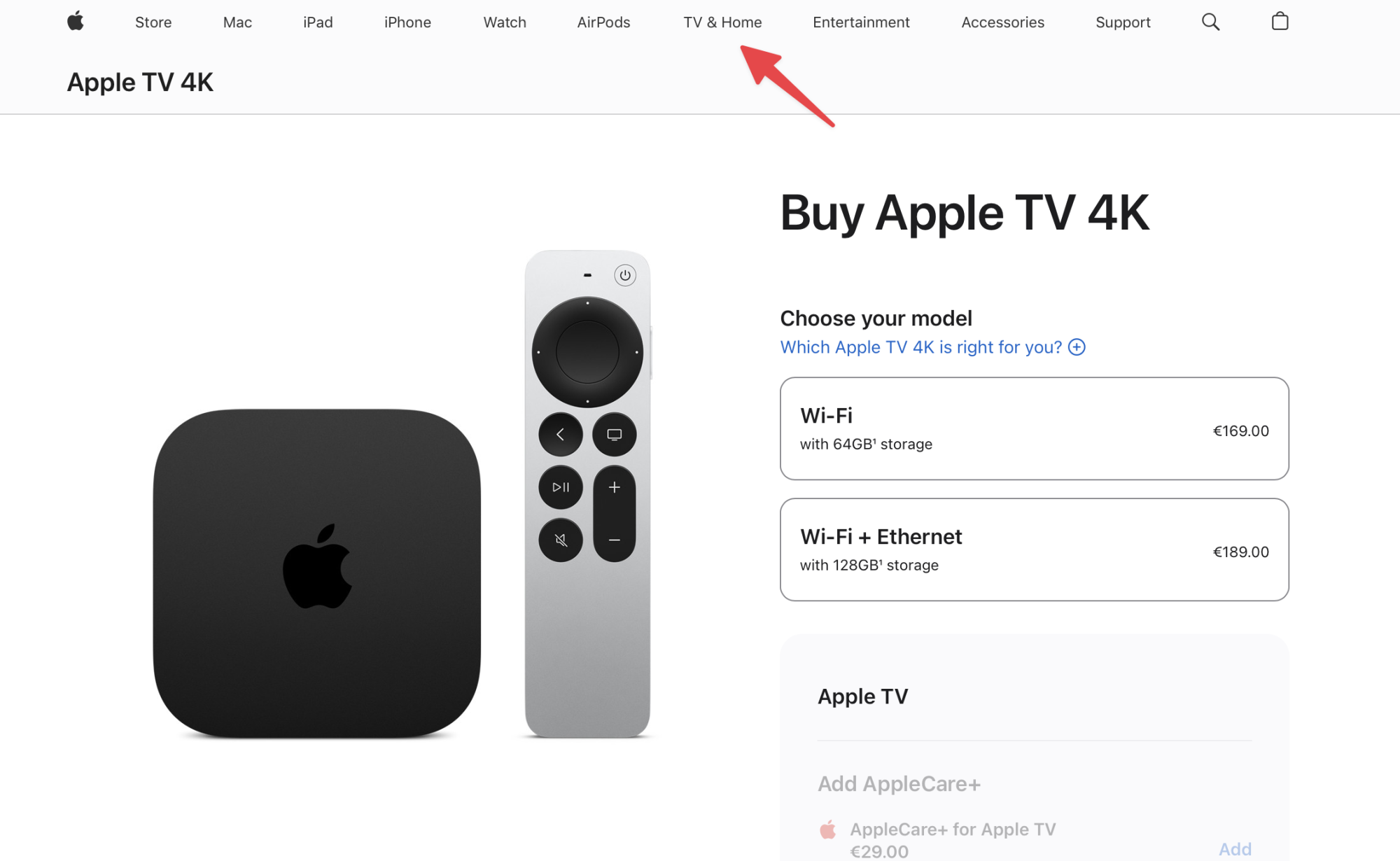Open the Mac navigation menu
Image resolution: width=1400 pixels, height=861 pixels.
pos(237,22)
